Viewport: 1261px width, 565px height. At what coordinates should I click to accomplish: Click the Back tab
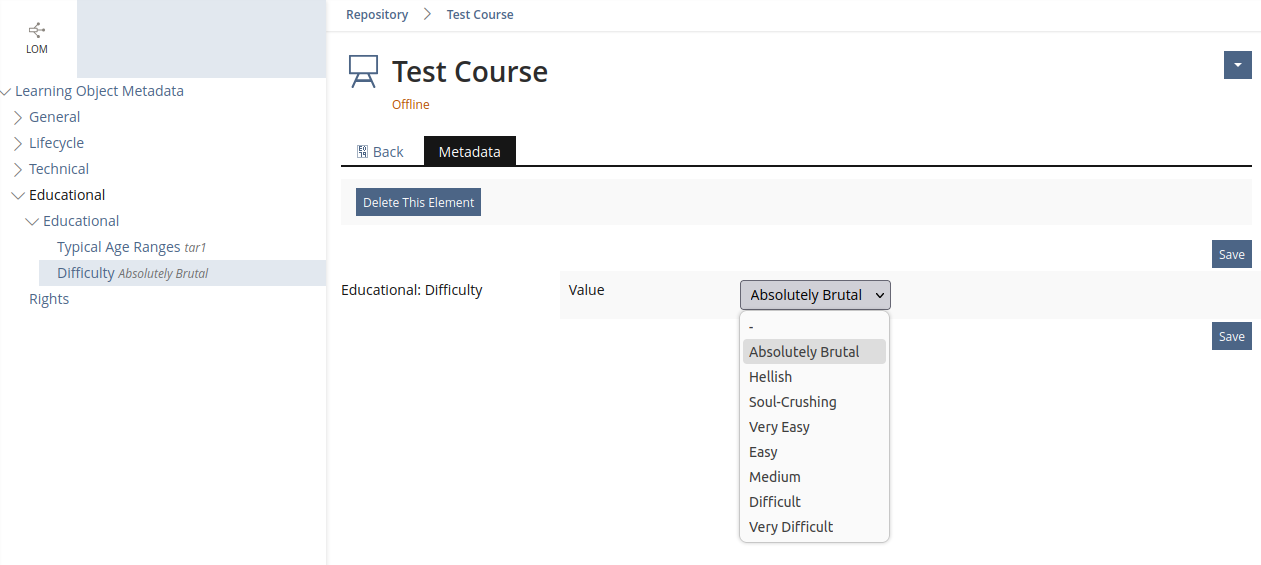point(380,152)
